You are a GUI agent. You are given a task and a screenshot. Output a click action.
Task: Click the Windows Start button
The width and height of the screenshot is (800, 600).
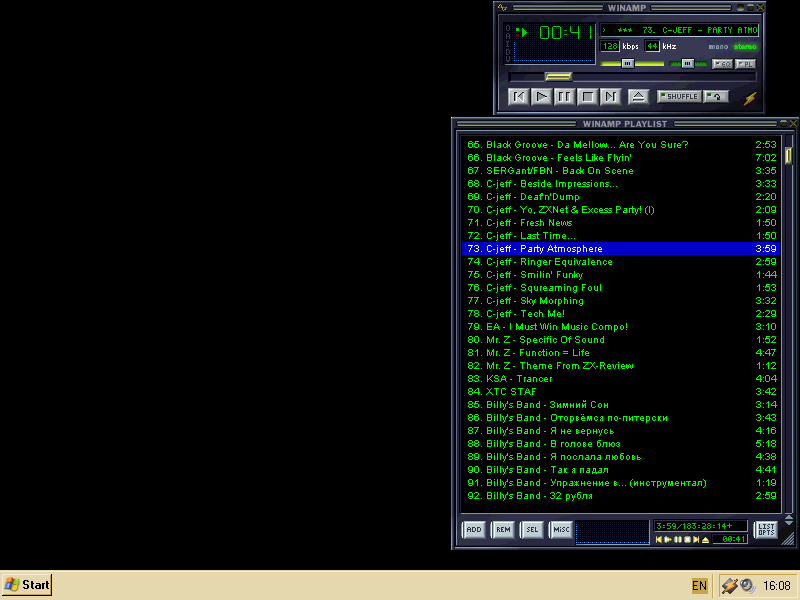tap(27, 585)
